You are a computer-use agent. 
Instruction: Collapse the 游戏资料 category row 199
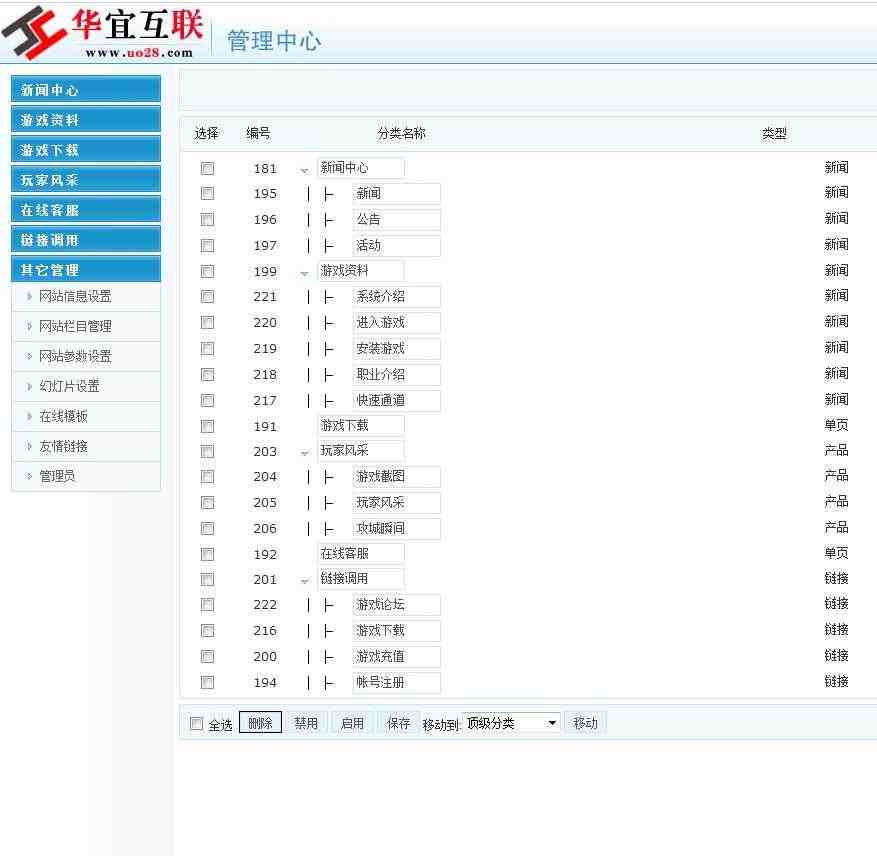[304, 273]
